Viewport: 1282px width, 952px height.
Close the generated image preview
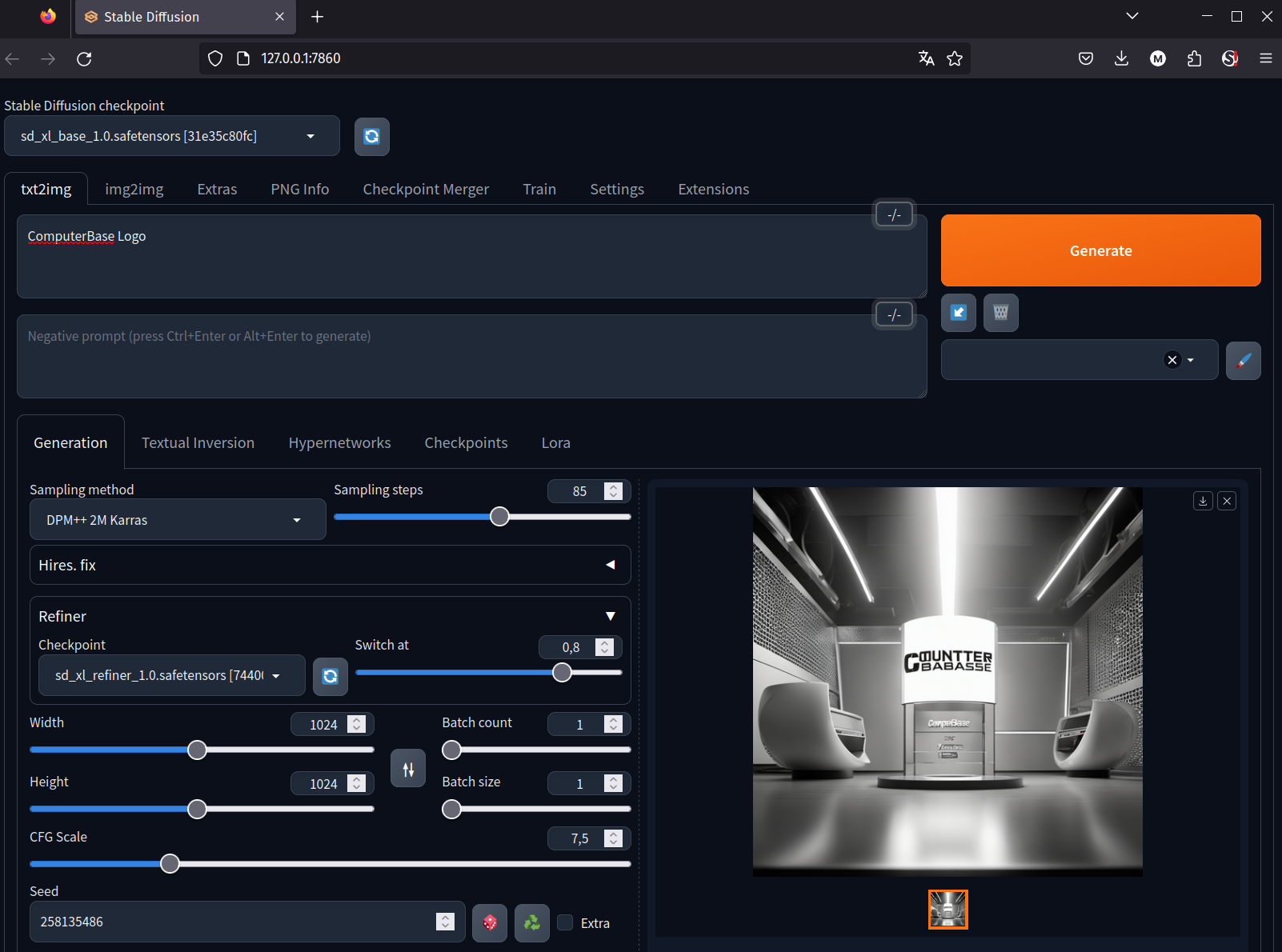tap(1228, 501)
